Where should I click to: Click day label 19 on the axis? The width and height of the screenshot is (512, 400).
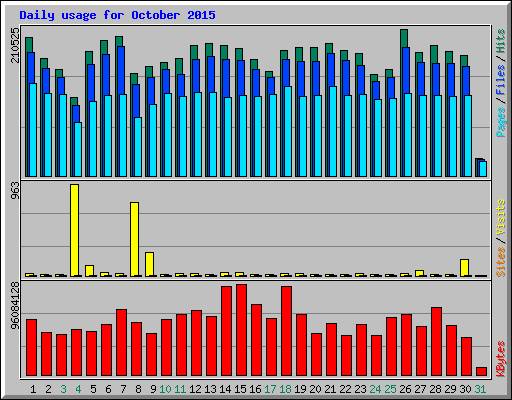click(300, 389)
